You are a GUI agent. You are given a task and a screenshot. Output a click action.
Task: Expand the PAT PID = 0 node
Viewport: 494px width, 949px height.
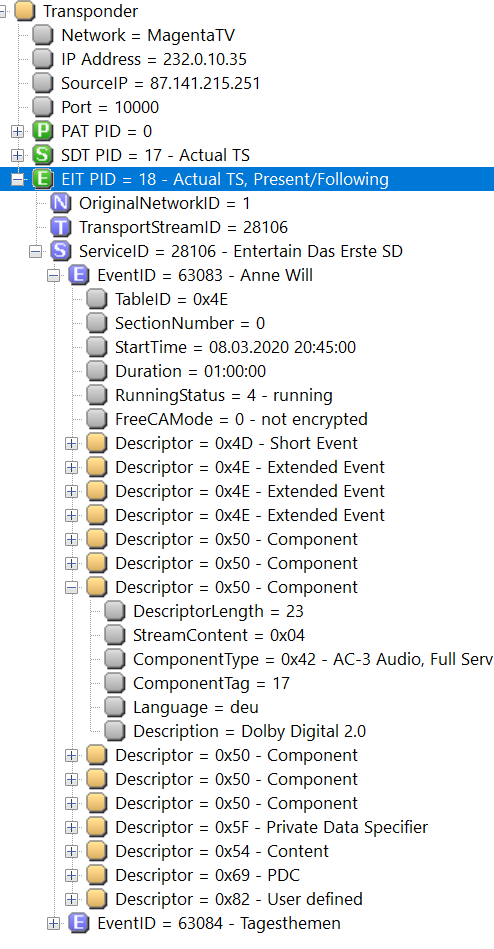[18, 131]
